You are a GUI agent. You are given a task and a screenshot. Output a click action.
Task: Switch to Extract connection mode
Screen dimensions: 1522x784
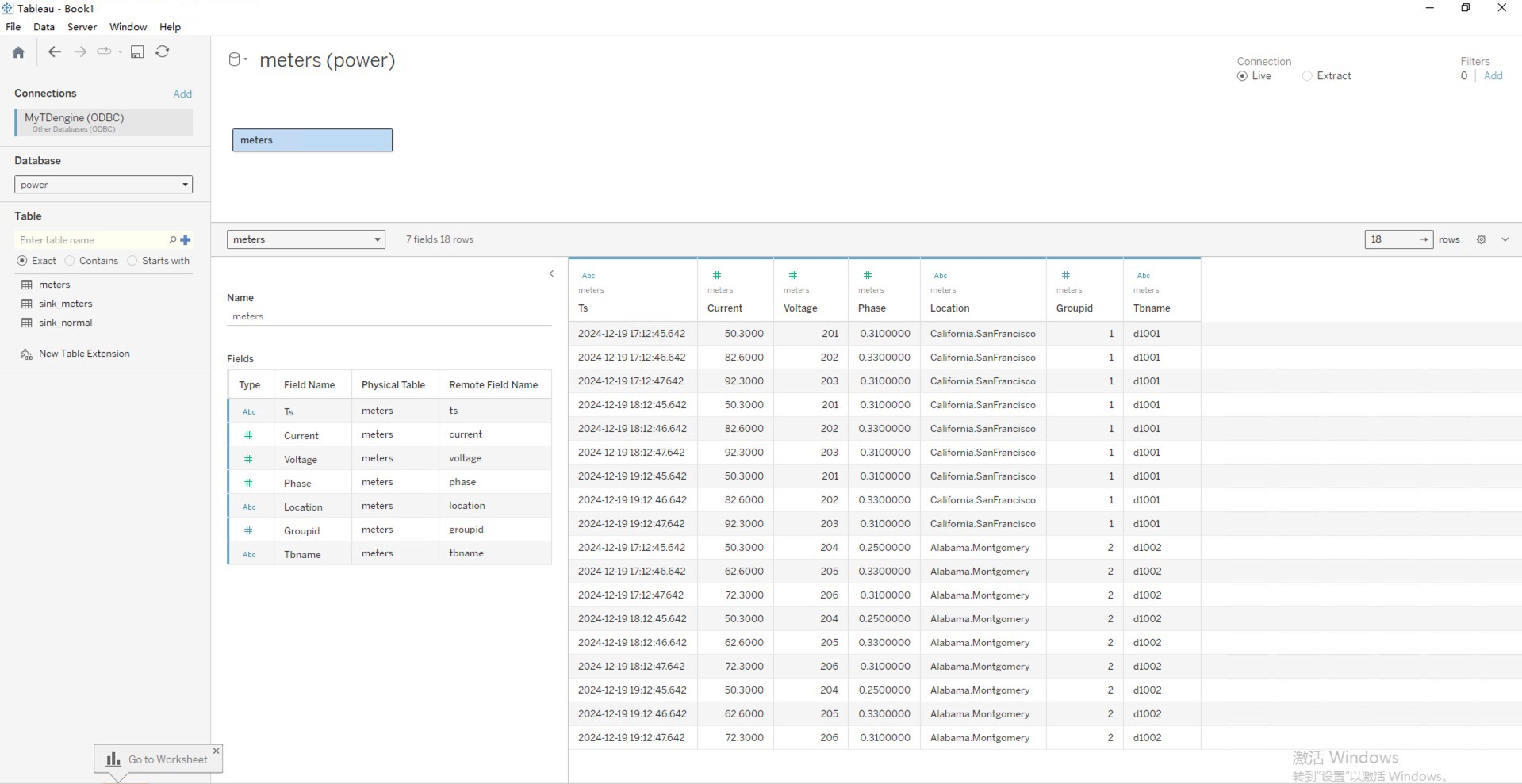pyautogui.click(x=1307, y=75)
